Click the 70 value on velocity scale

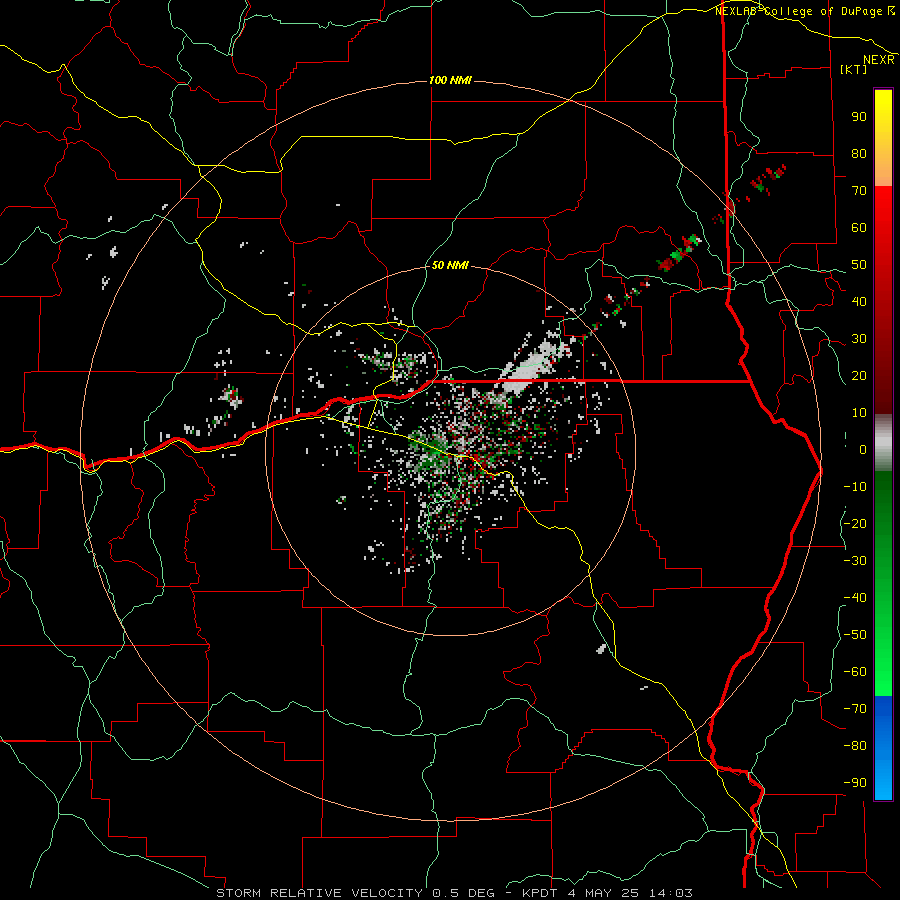pyautogui.click(x=859, y=191)
